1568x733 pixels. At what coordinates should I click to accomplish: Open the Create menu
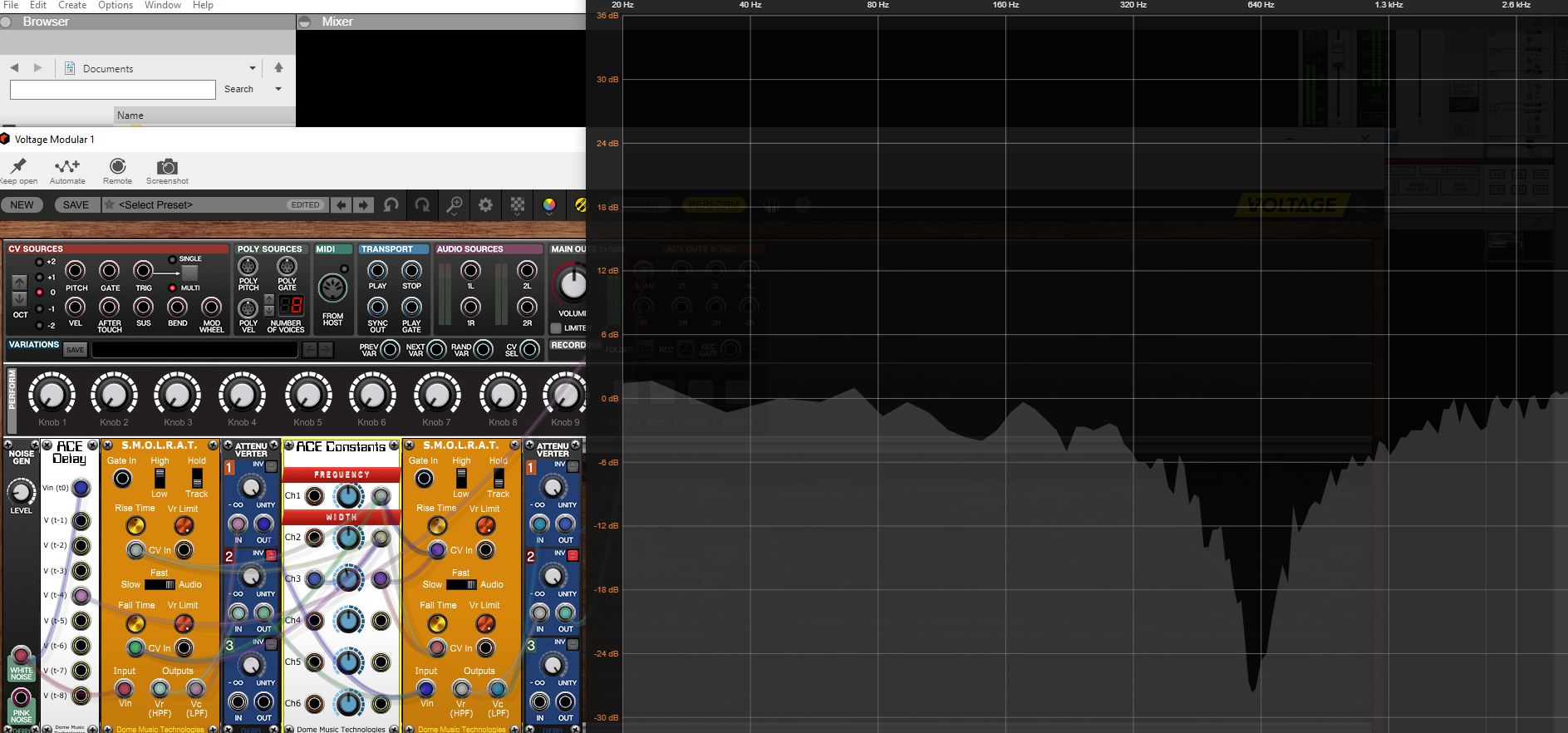click(72, 5)
